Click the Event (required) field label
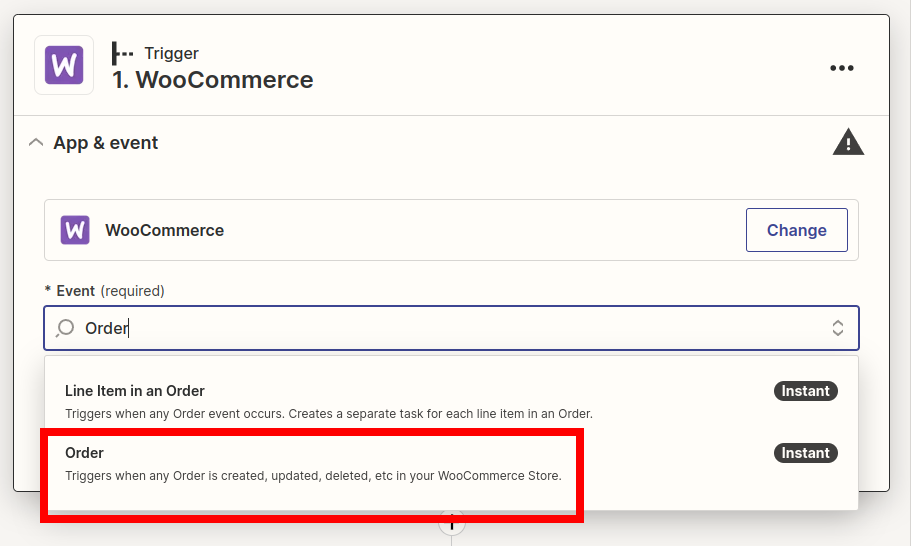The image size is (911, 546). tap(105, 291)
